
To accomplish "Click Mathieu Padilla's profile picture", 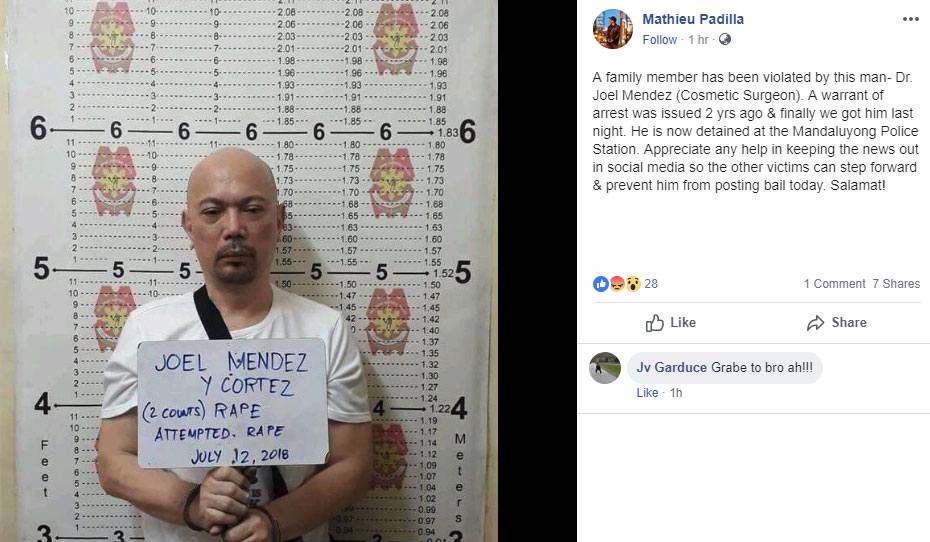I will pyautogui.click(x=613, y=29).
